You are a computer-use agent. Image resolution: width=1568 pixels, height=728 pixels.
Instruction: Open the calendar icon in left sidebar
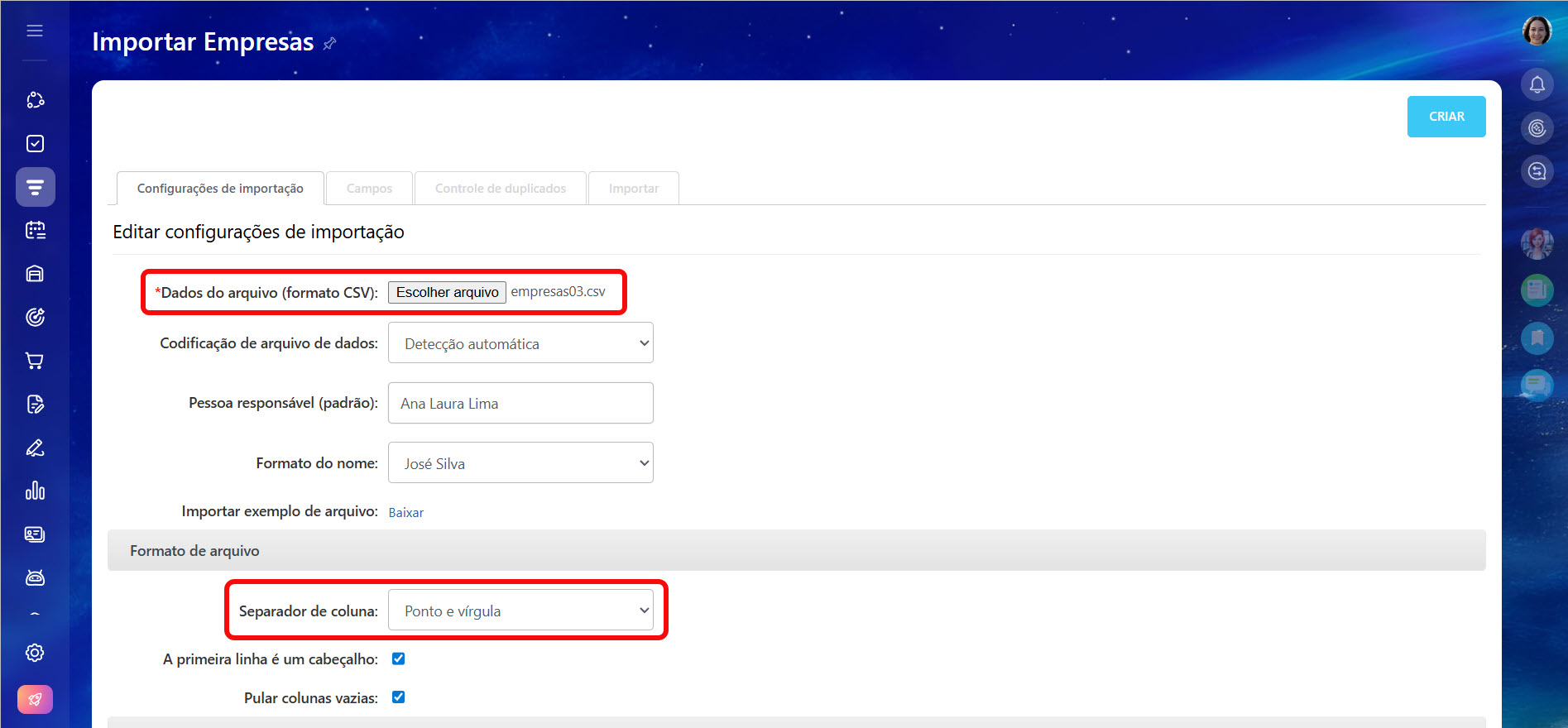pyautogui.click(x=35, y=230)
